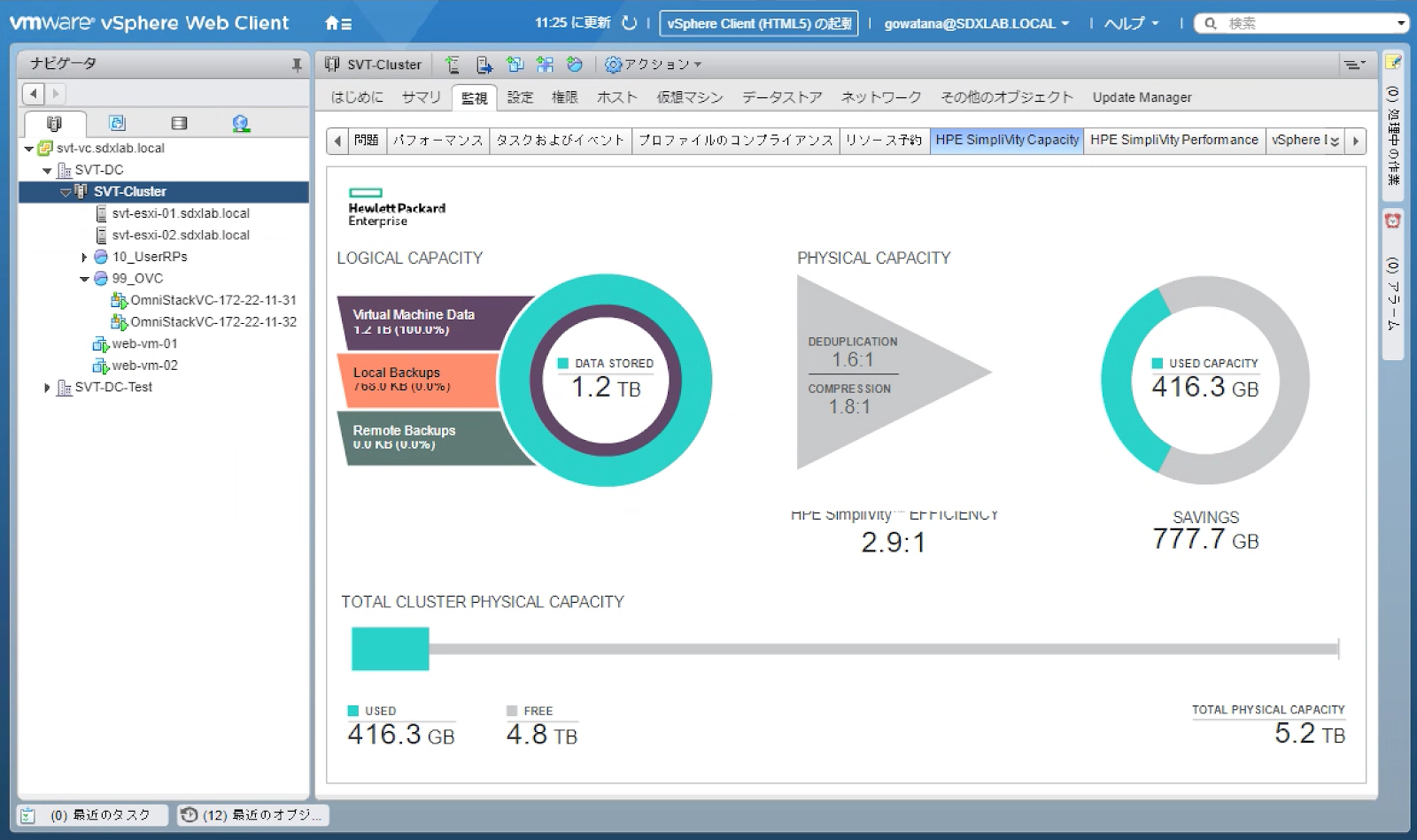Select the タスクおよびイベント sub-tab
The height and width of the screenshot is (840, 1417).
coord(560,140)
